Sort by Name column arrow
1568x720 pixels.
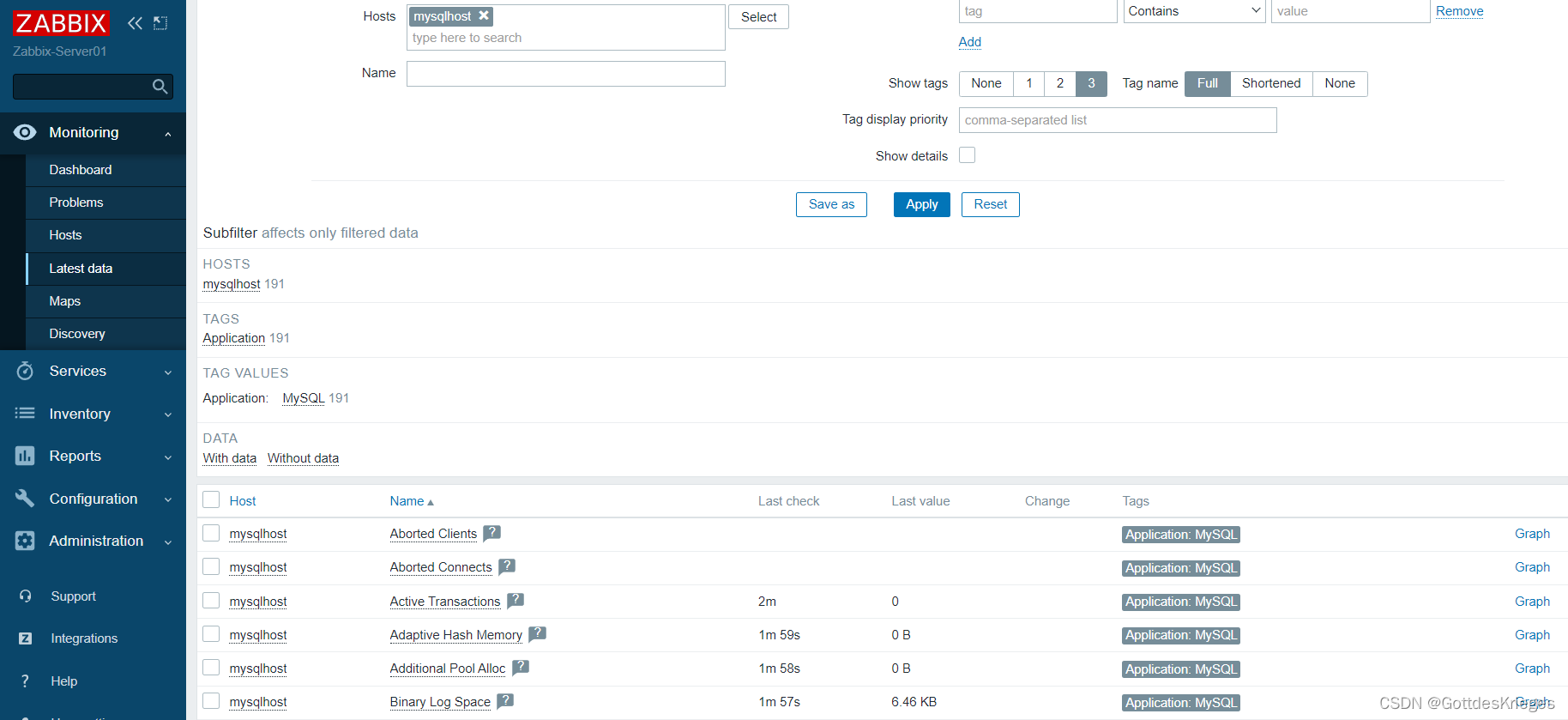(431, 502)
